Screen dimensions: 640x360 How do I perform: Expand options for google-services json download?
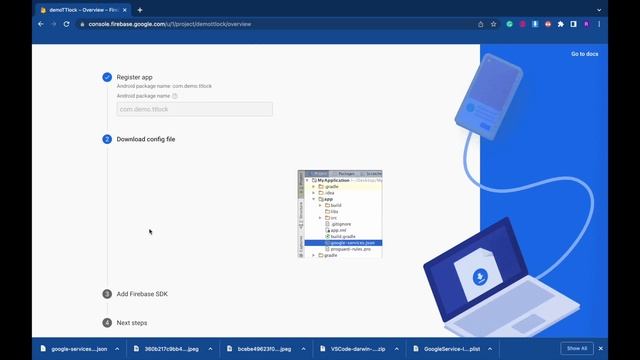point(117,349)
